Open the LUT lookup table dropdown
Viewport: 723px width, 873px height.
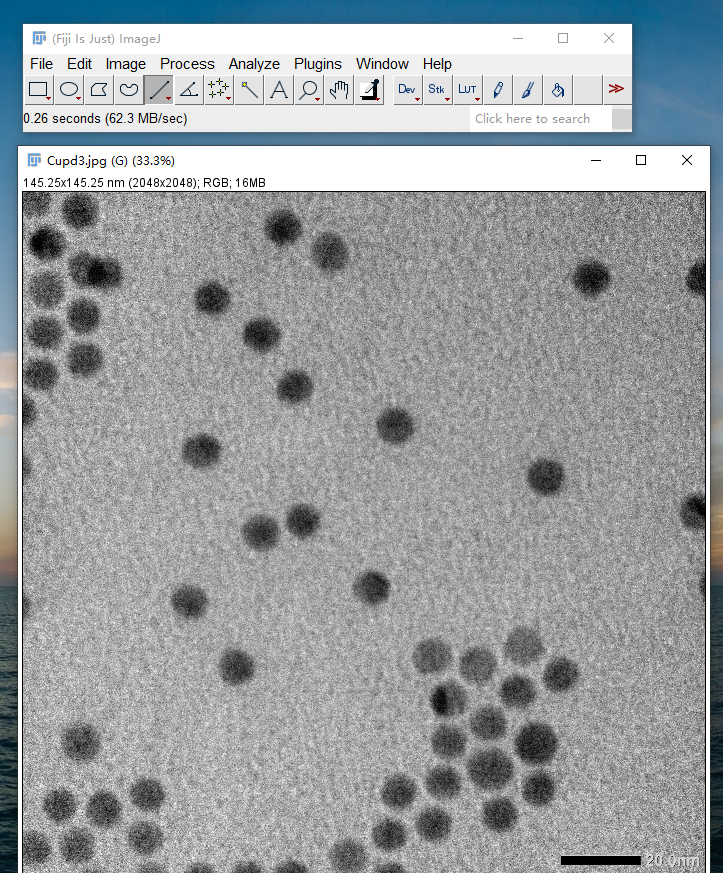[467, 90]
